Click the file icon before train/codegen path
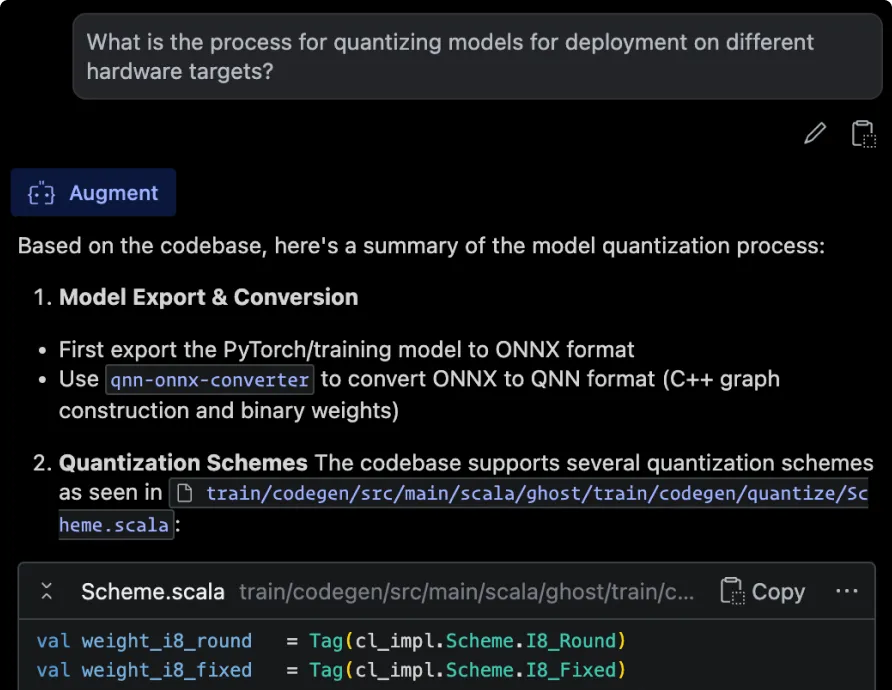The width and height of the screenshot is (892, 690). [184, 493]
